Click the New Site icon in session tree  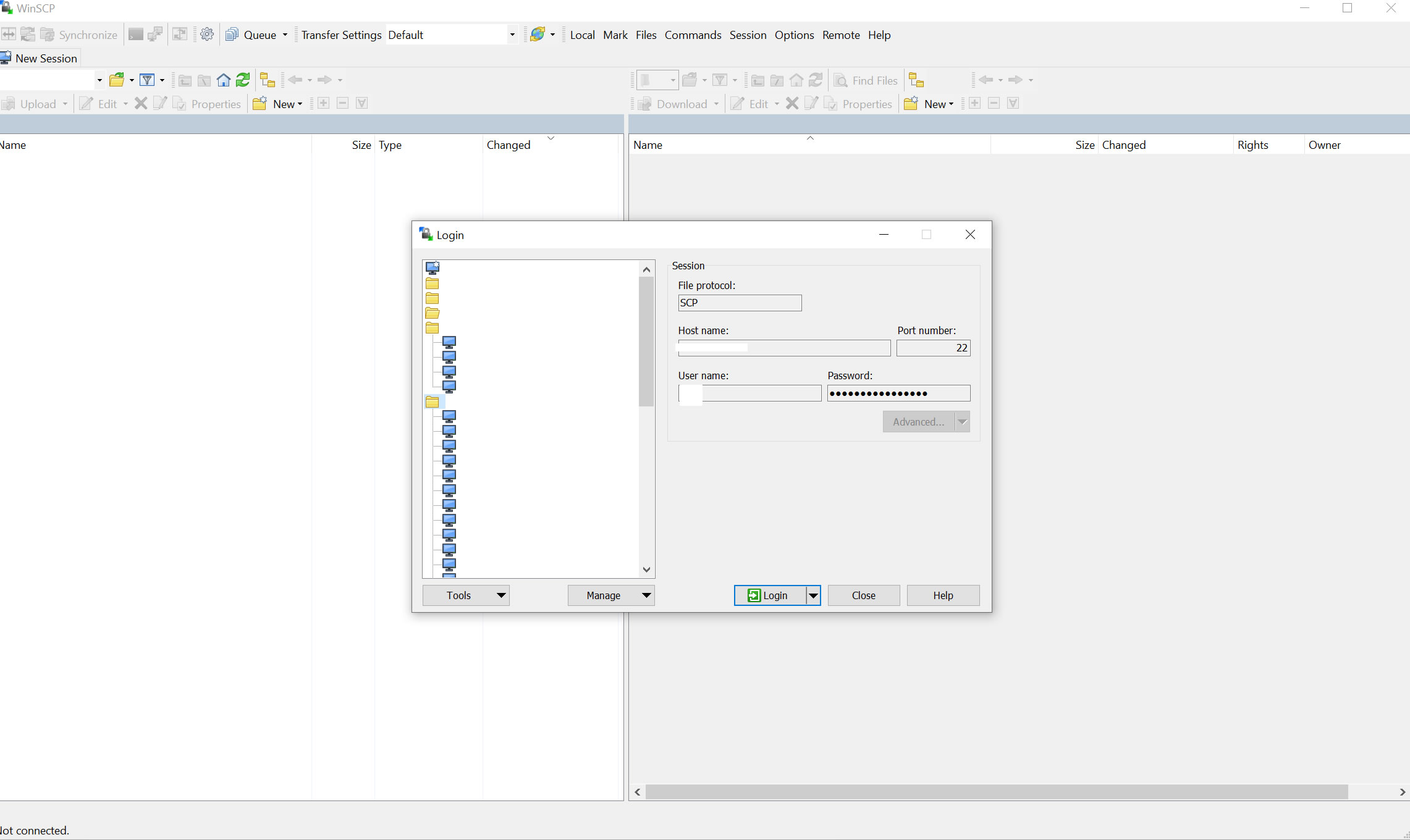433,268
